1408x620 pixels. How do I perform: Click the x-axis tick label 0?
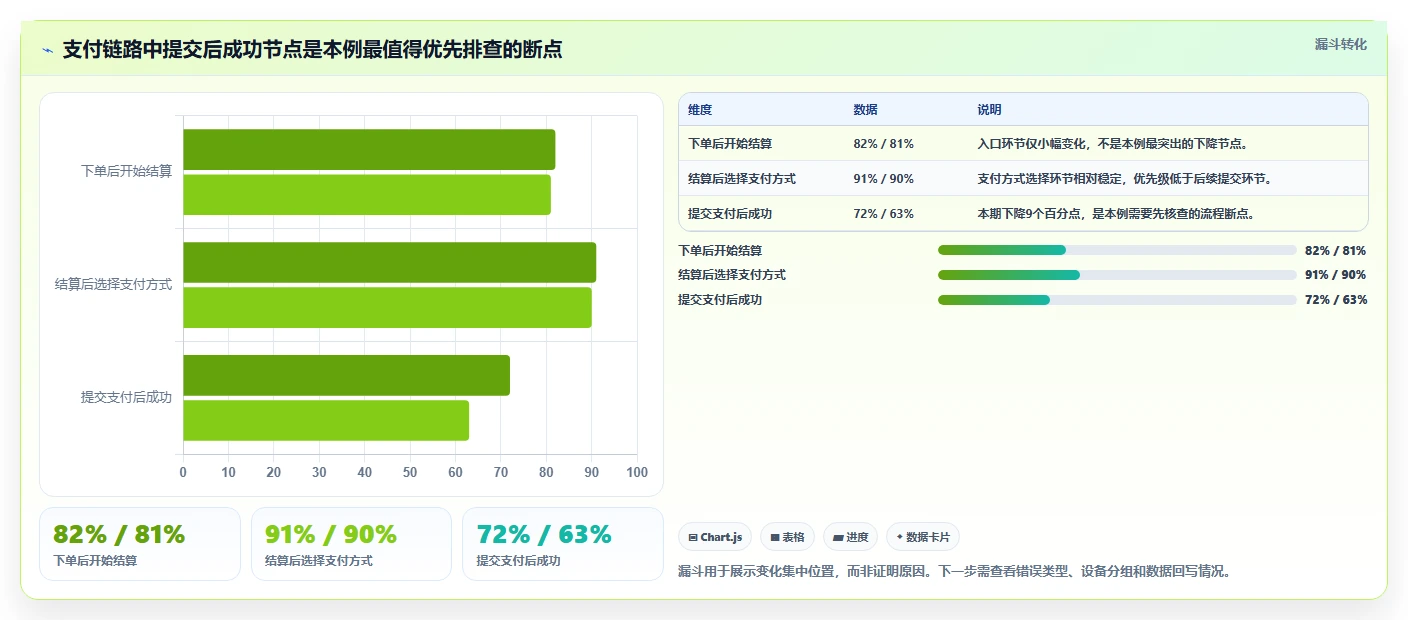(x=183, y=472)
